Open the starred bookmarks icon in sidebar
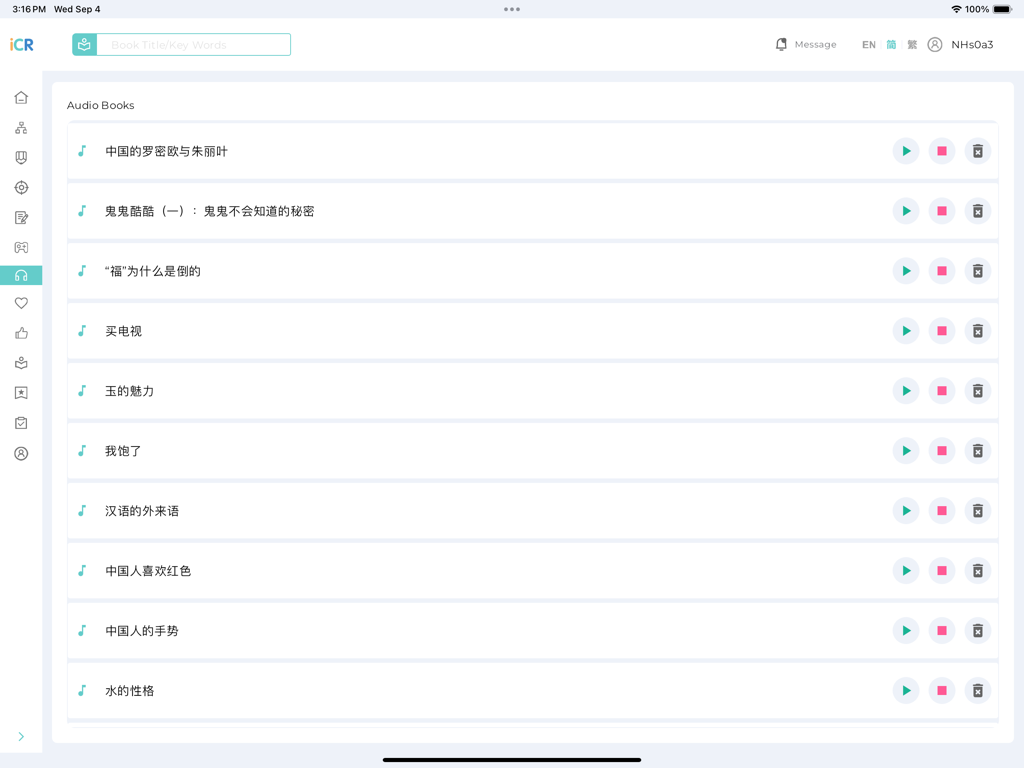 tap(21, 392)
